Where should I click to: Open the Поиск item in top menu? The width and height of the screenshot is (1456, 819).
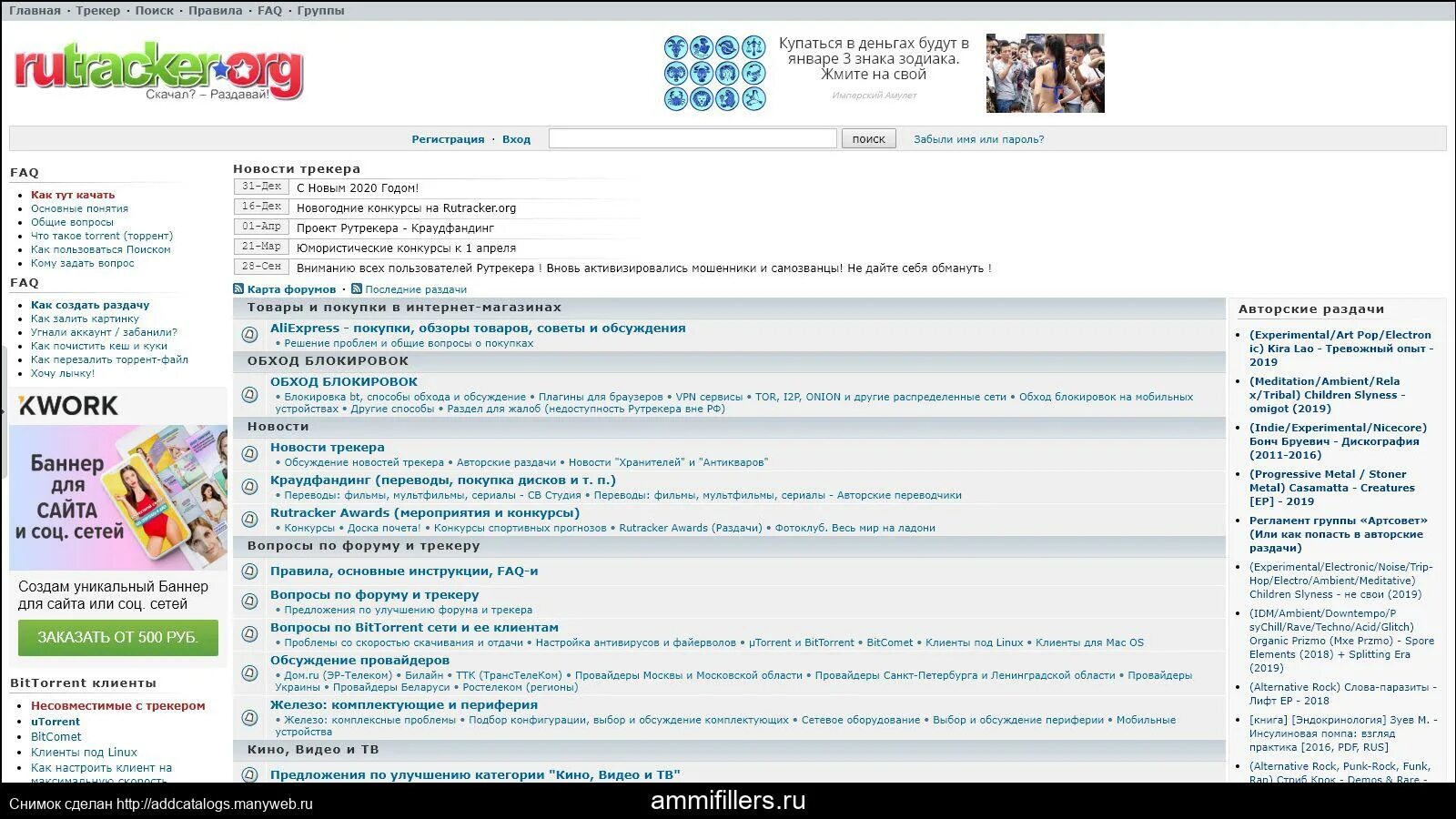click(x=155, y=11)
